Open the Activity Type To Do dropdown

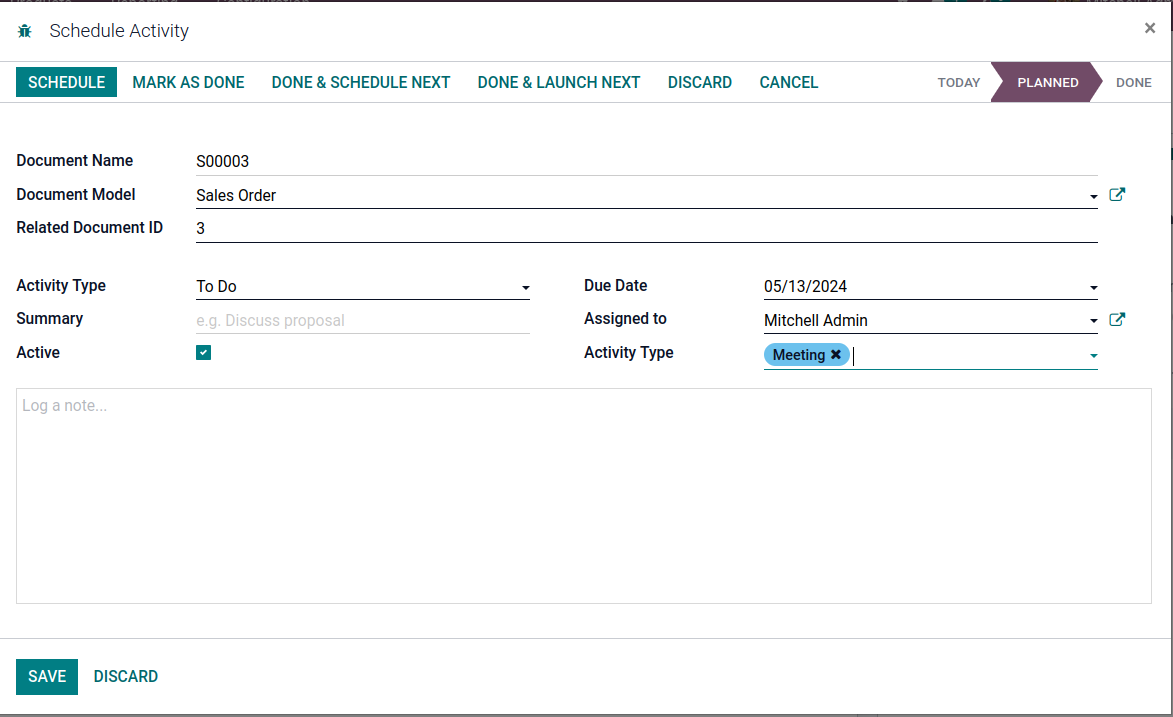click(x=525, y=288)
